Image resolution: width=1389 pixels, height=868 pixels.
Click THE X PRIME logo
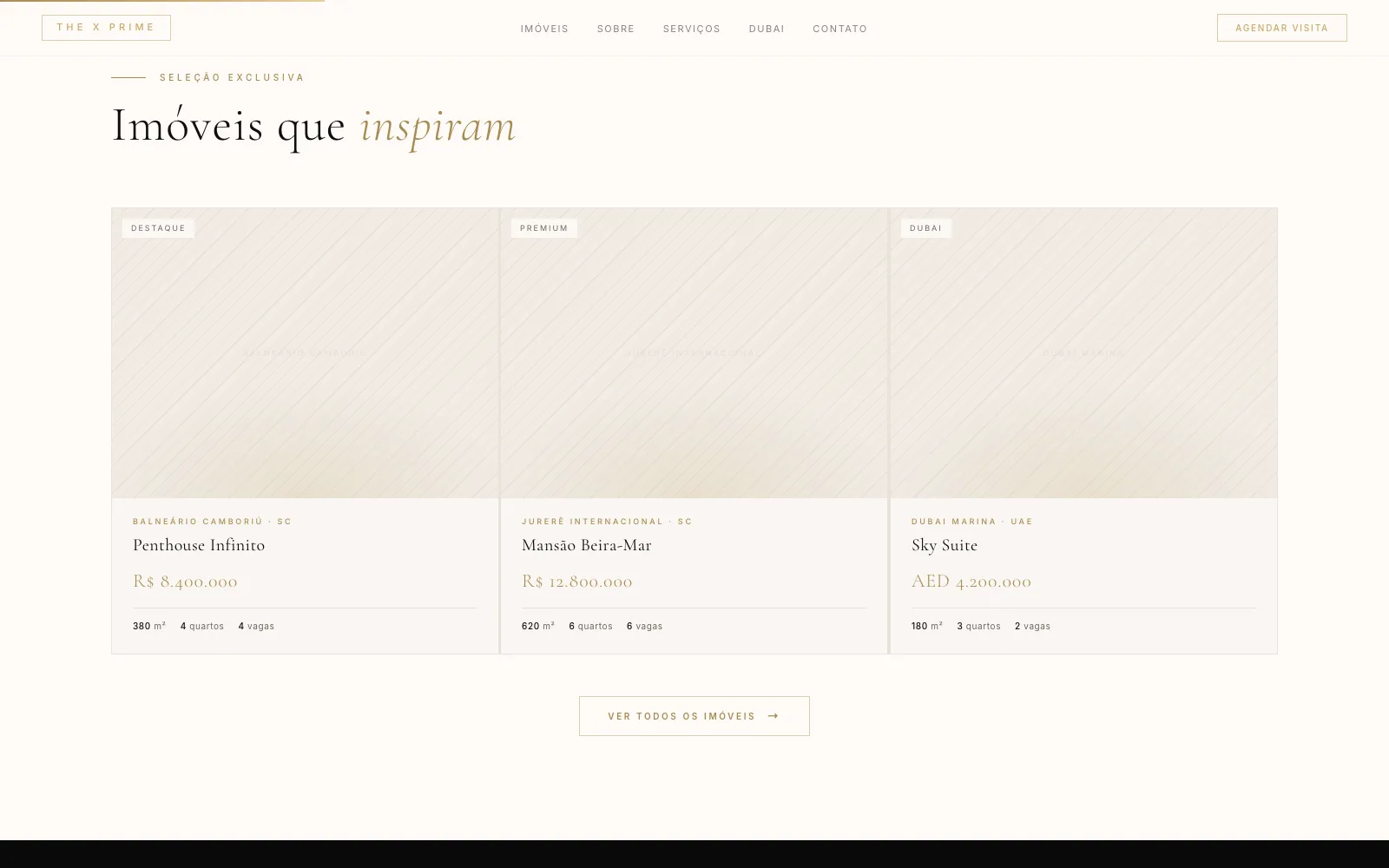pos(106,28)
